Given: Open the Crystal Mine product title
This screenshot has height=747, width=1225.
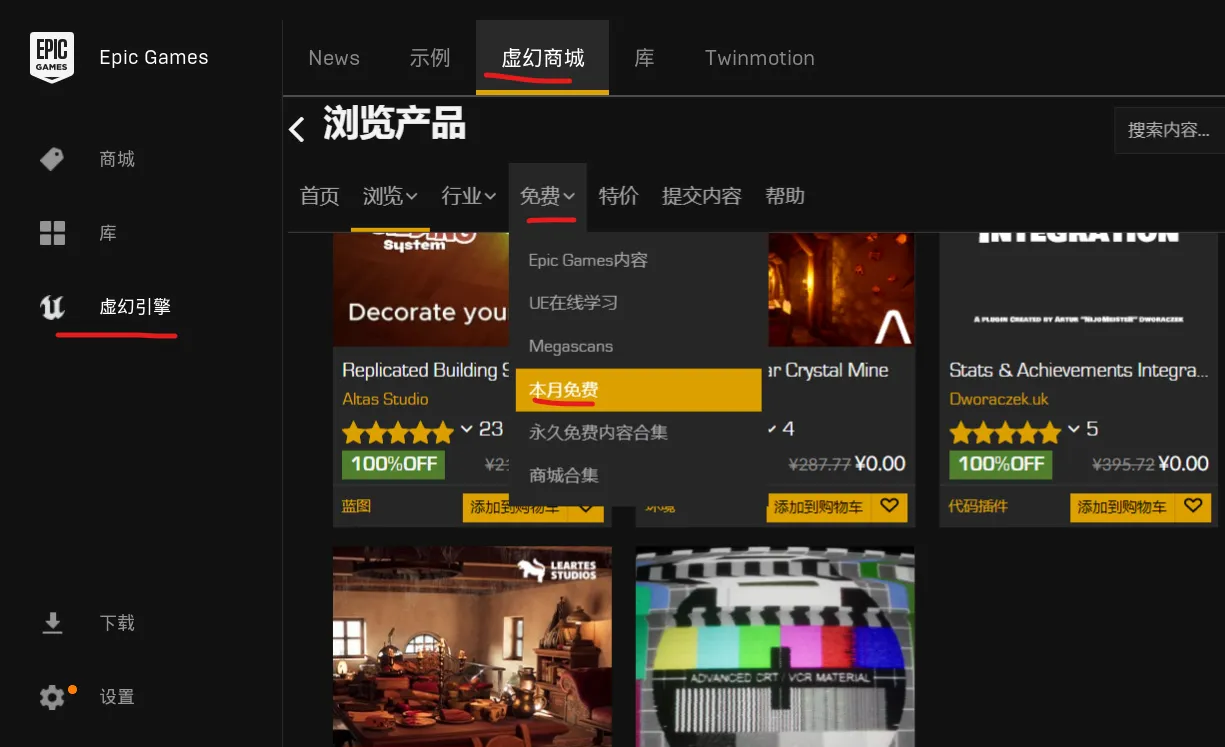Looking at the screenshot, I should 827,370.
